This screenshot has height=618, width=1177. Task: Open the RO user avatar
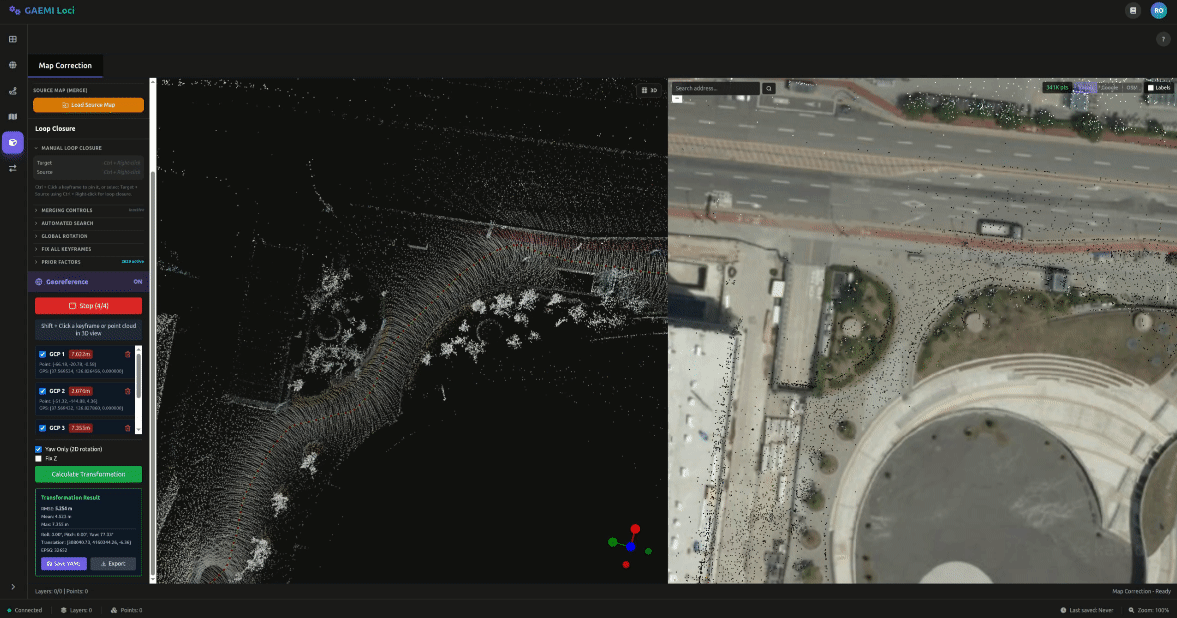[1158, 10]
